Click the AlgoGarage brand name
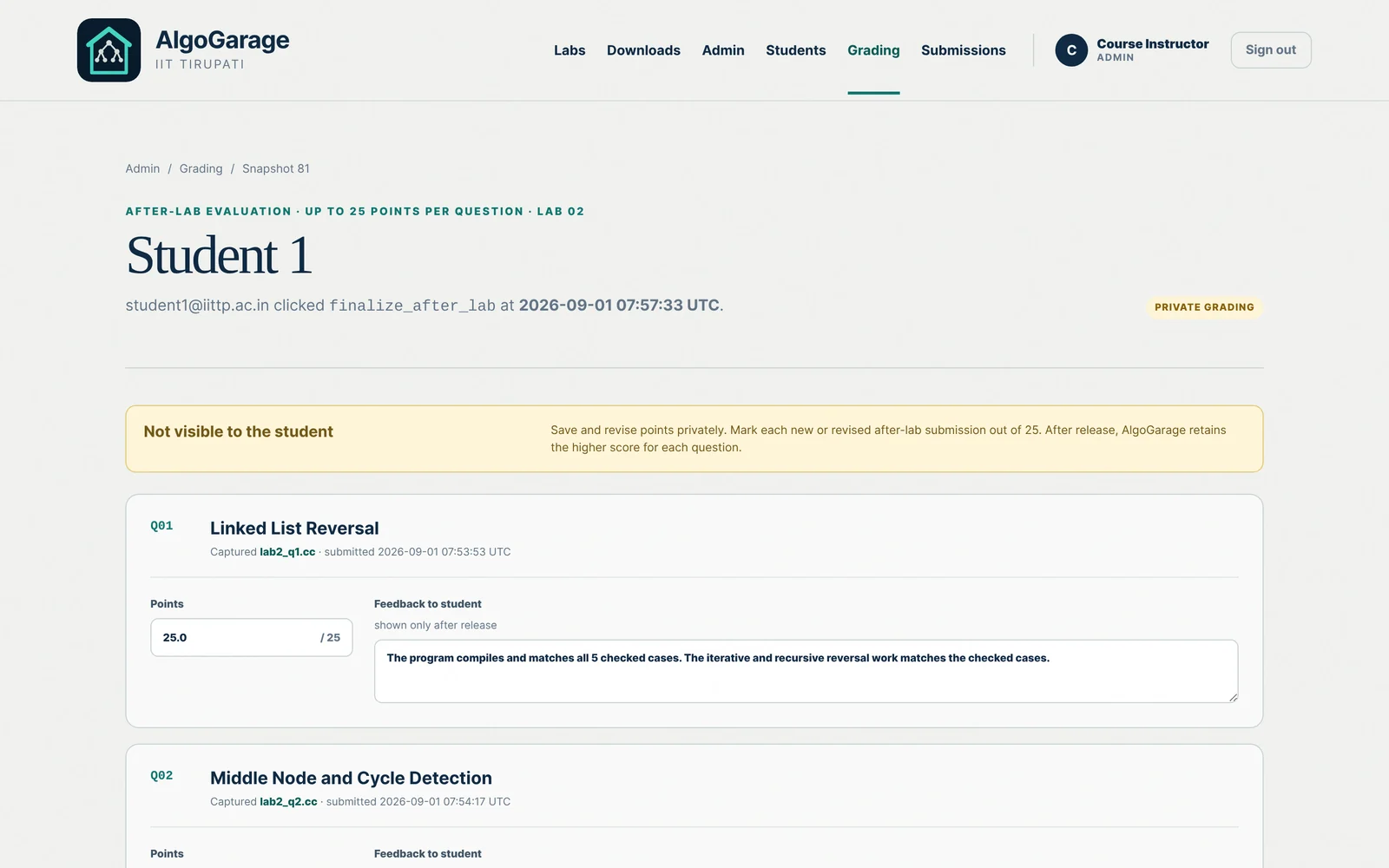This screenshot has height=868, width=1389. 222,40
